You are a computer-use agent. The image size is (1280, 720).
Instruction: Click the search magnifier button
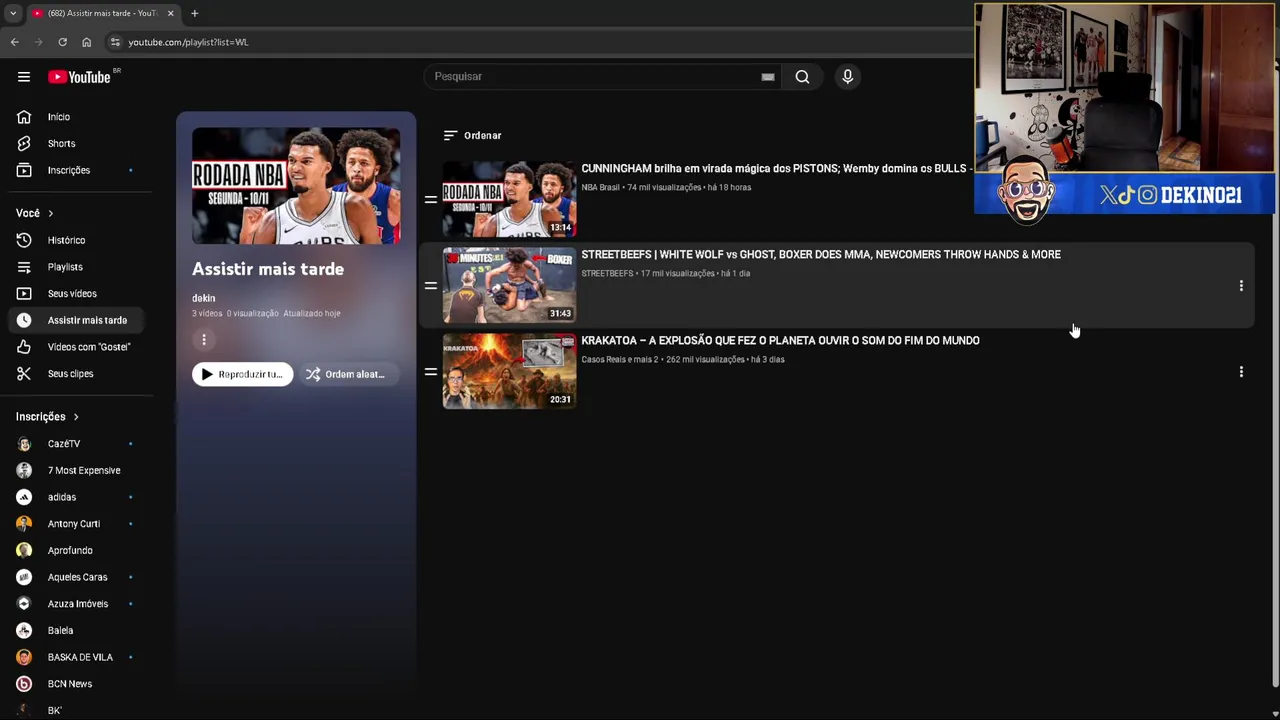(802, 77)
